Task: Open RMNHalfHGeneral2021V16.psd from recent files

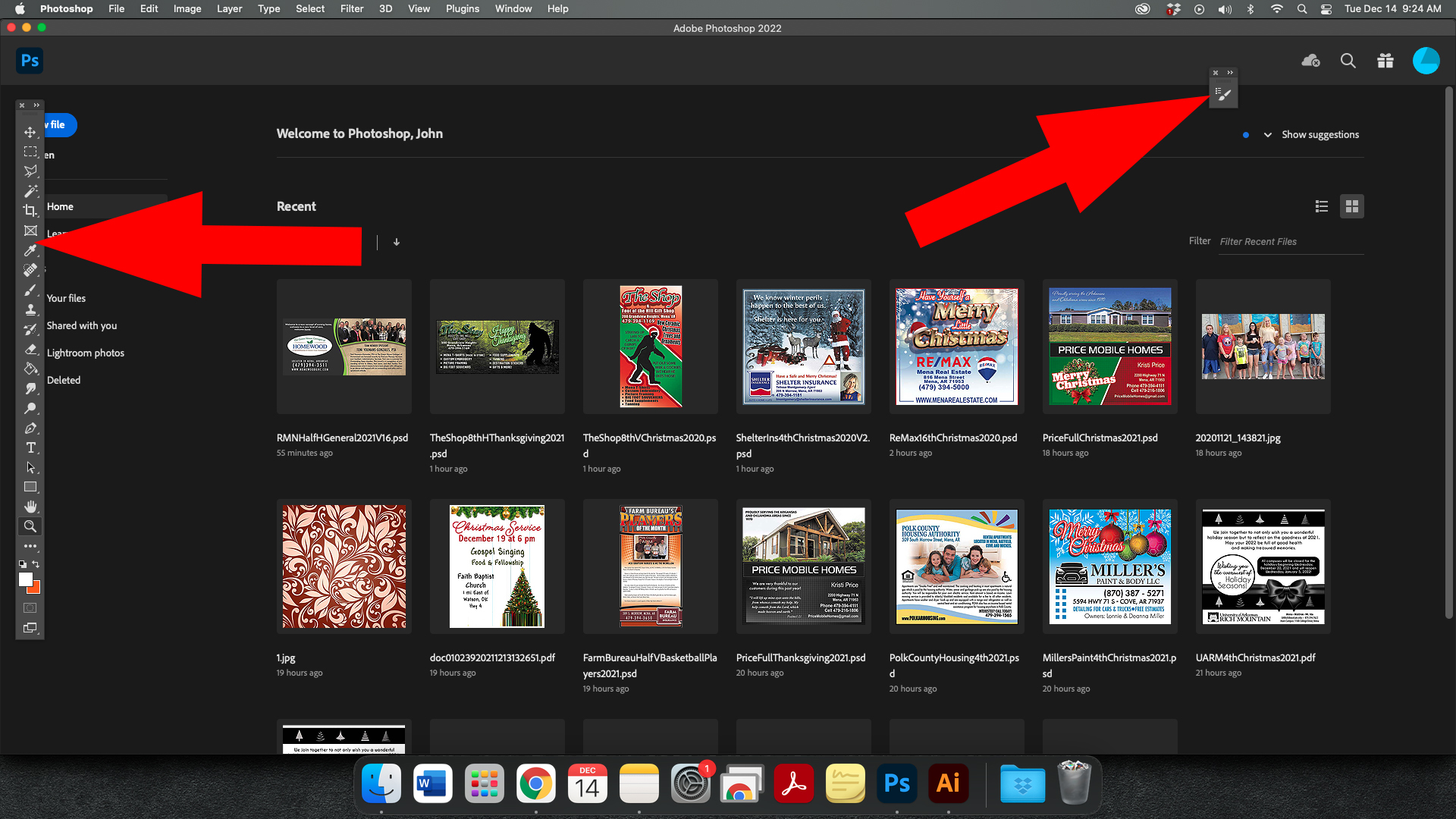Action: coord(344,347)
